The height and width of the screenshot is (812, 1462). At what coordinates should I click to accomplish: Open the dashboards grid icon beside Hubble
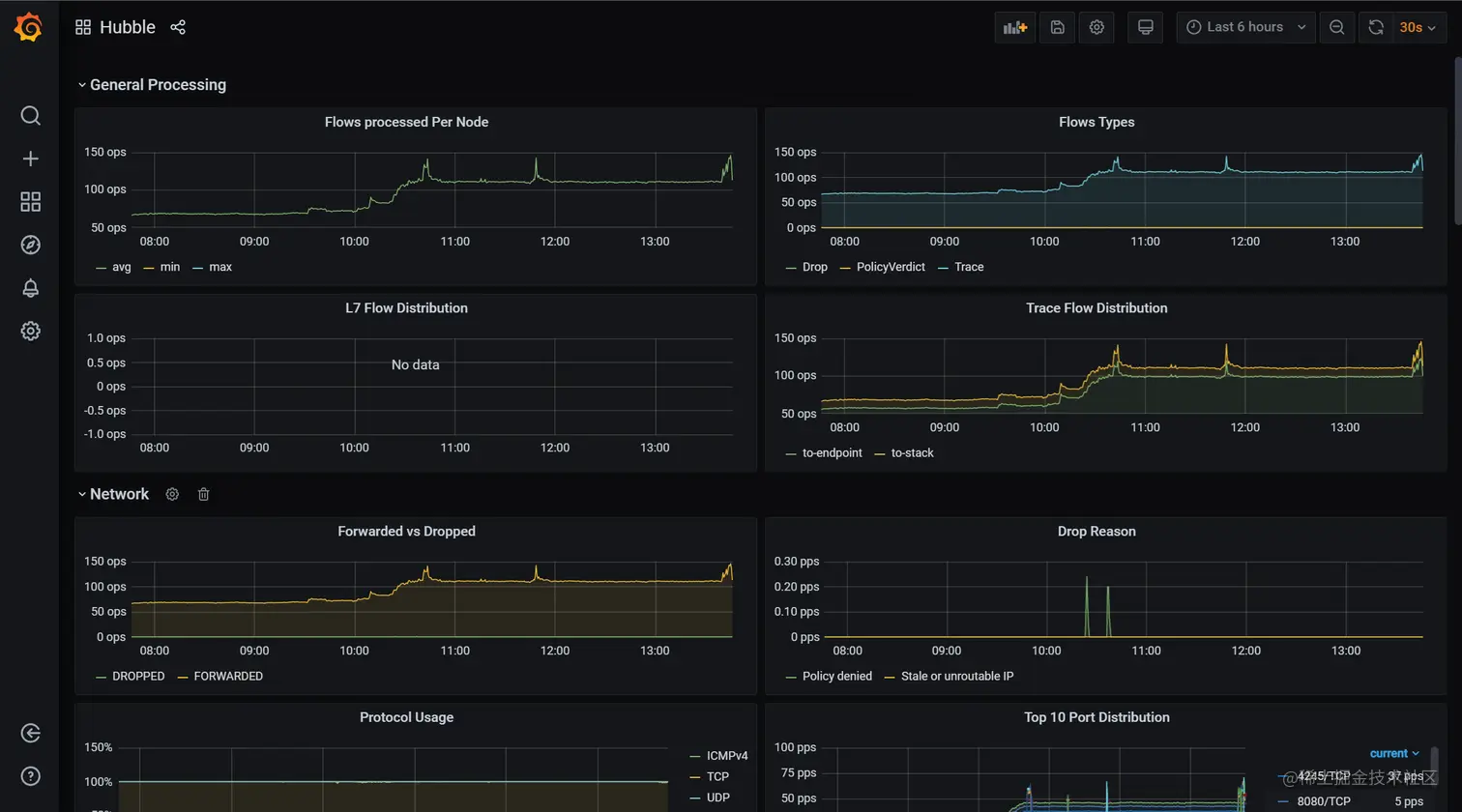[83, 27]
